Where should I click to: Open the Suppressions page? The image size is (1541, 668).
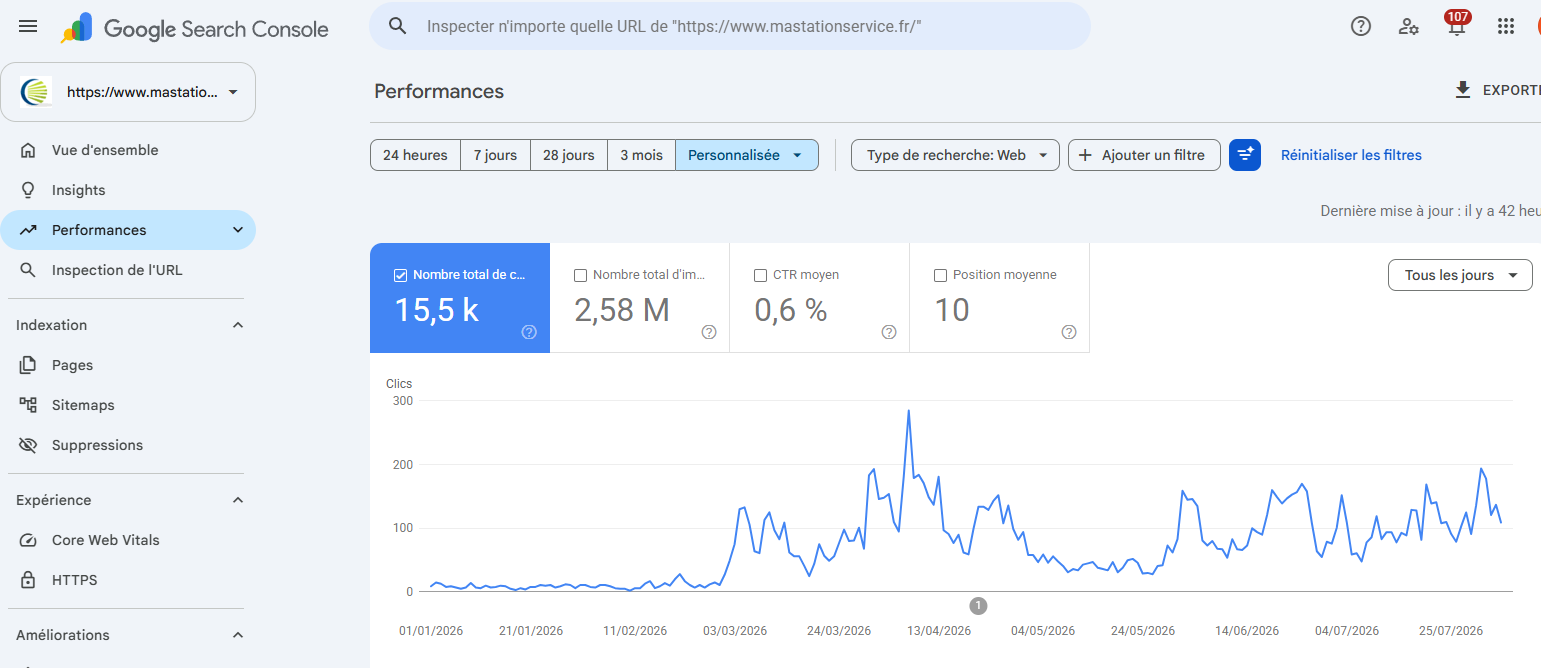point(128,445)
